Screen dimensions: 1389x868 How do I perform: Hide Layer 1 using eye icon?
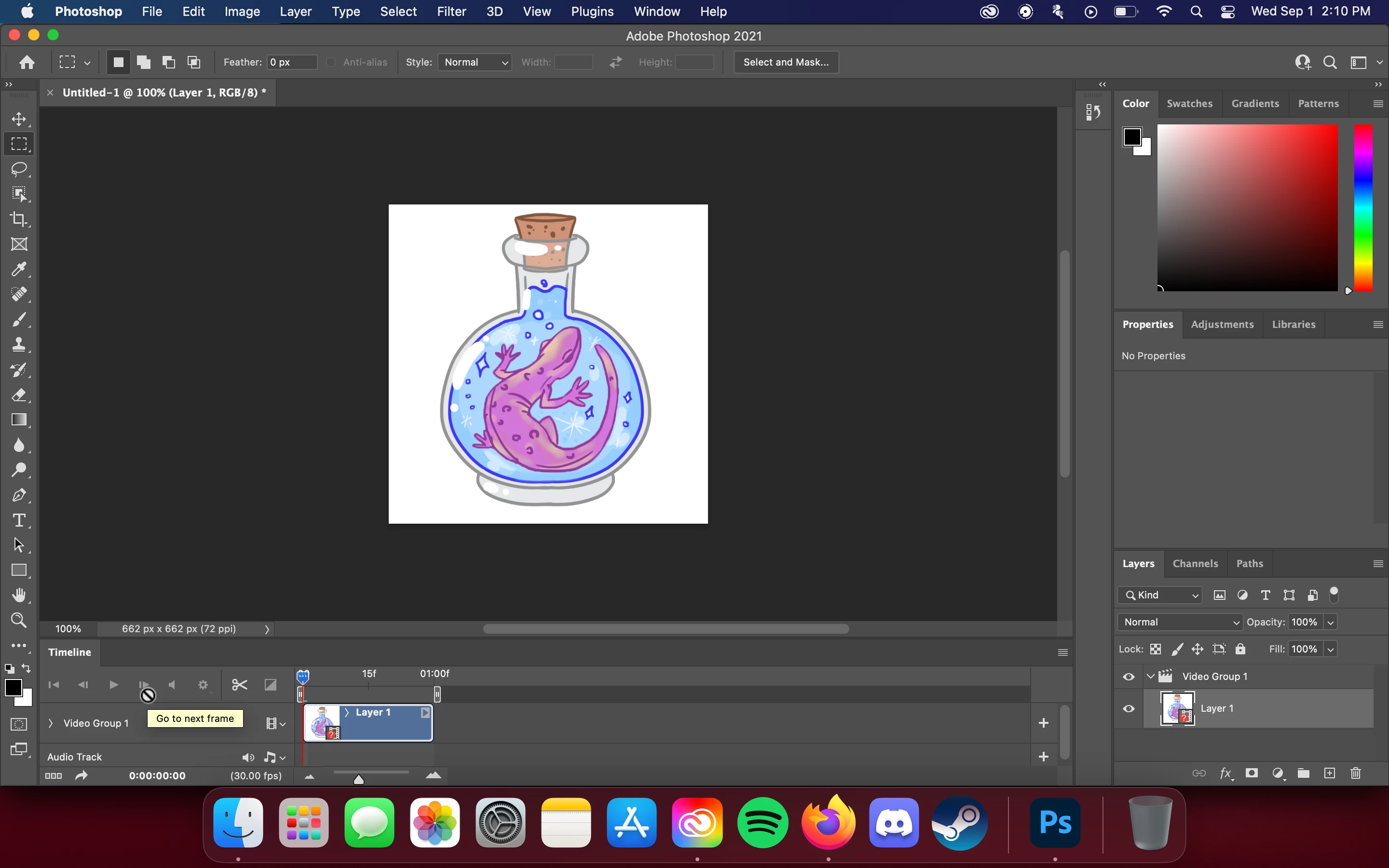tap(1129, 708)
